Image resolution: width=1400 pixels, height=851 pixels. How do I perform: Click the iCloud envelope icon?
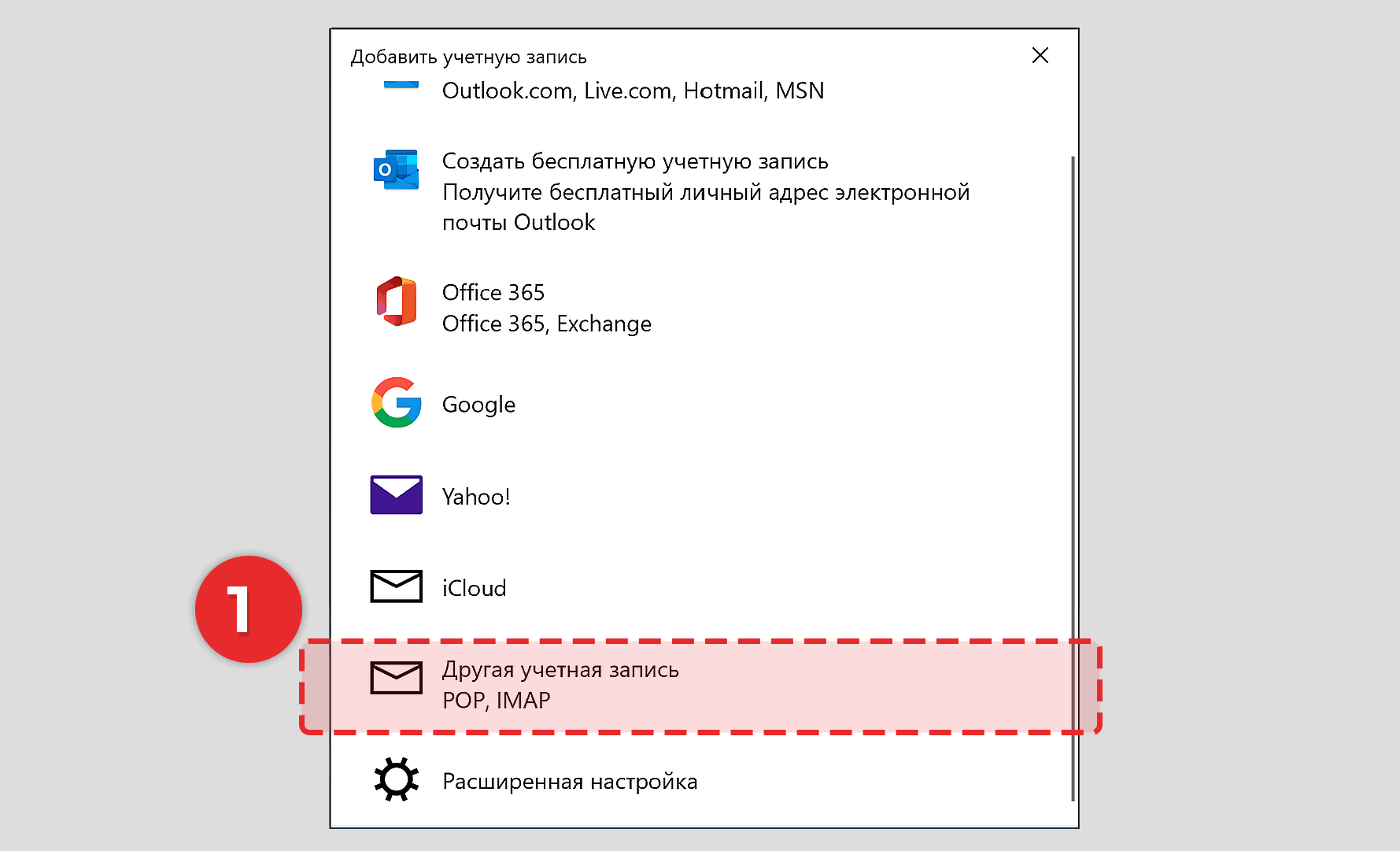pyautogui.click(x=396, y=586)
